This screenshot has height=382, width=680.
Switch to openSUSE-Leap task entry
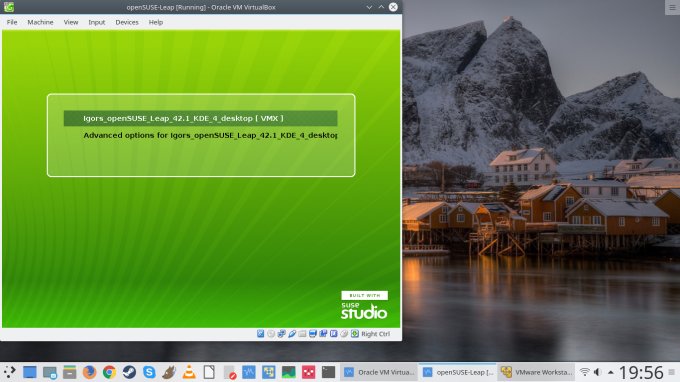coord(458,372)
